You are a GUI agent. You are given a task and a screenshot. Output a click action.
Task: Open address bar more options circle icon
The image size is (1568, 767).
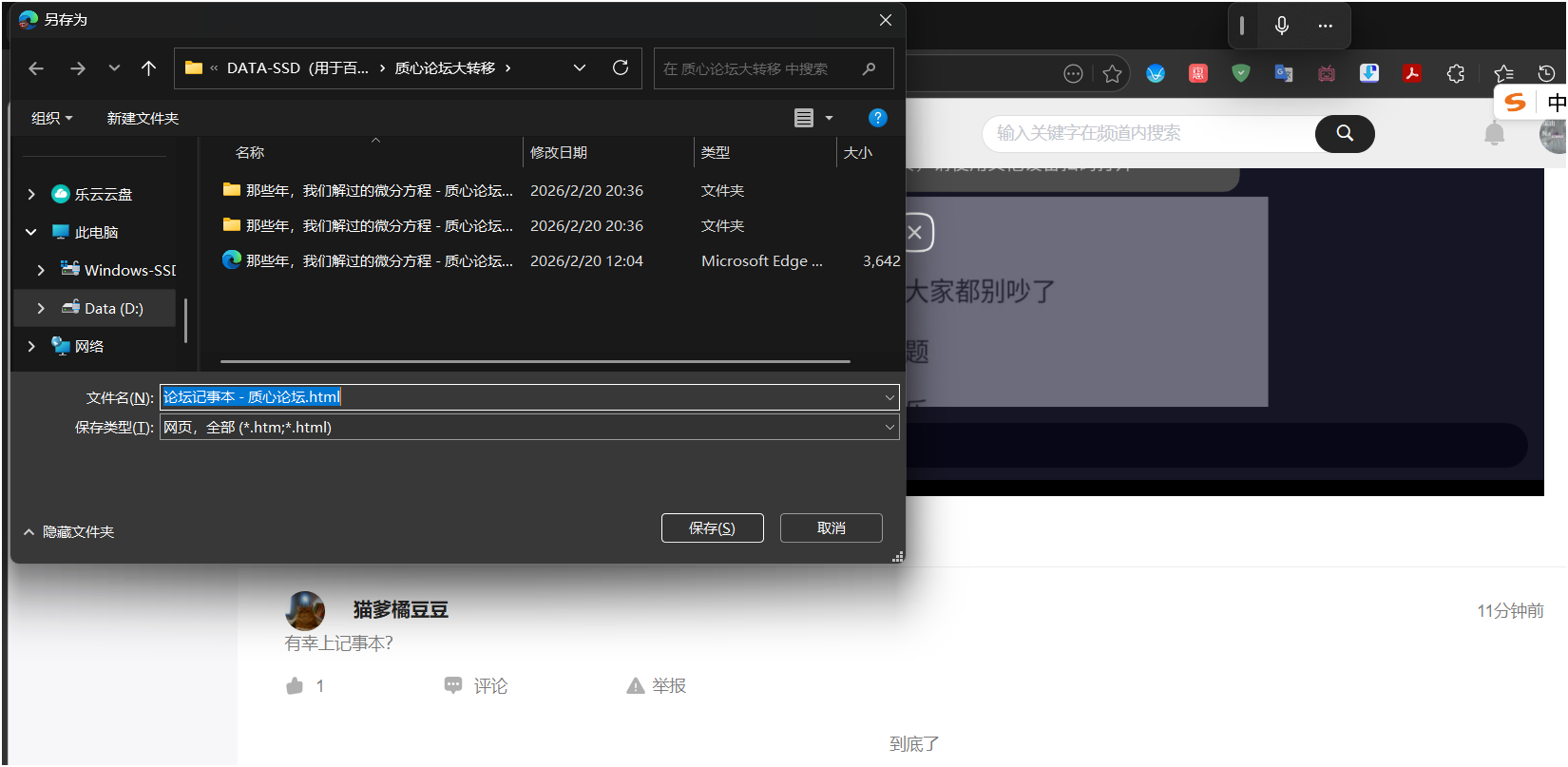pyautogui.click(x=1073, y=73)
